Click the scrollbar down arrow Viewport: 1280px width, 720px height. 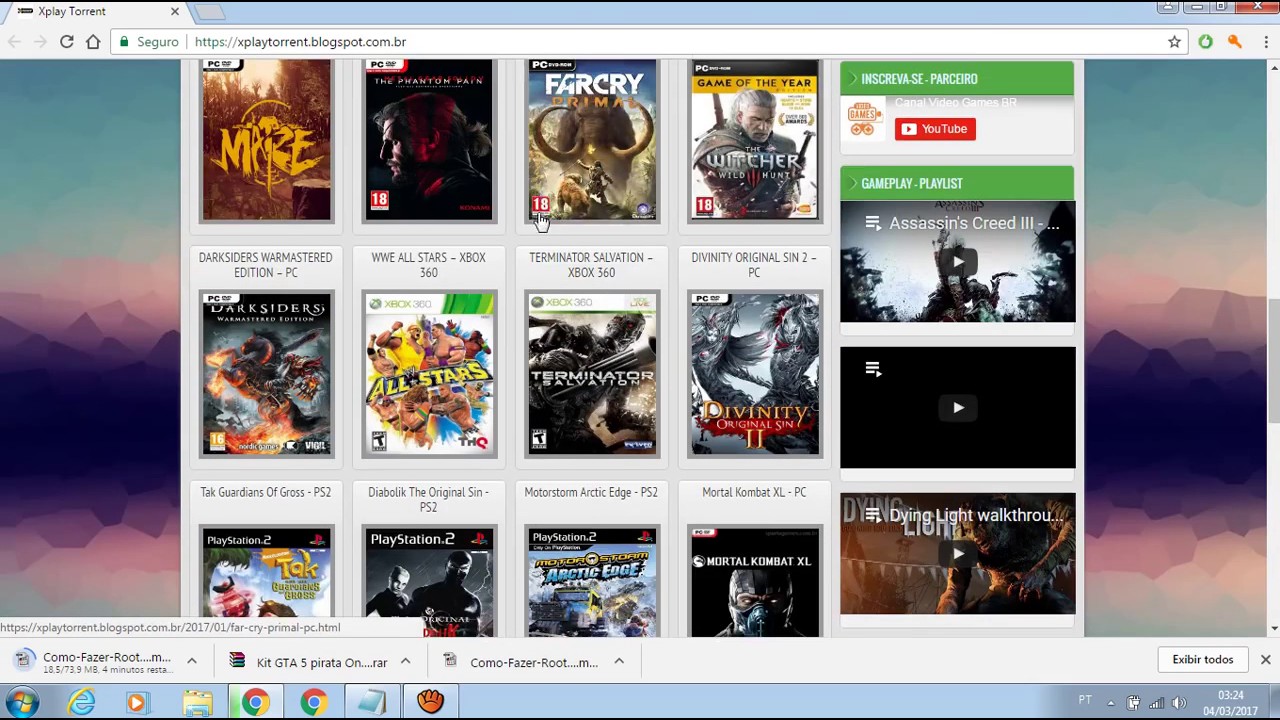click(1274, 628)
